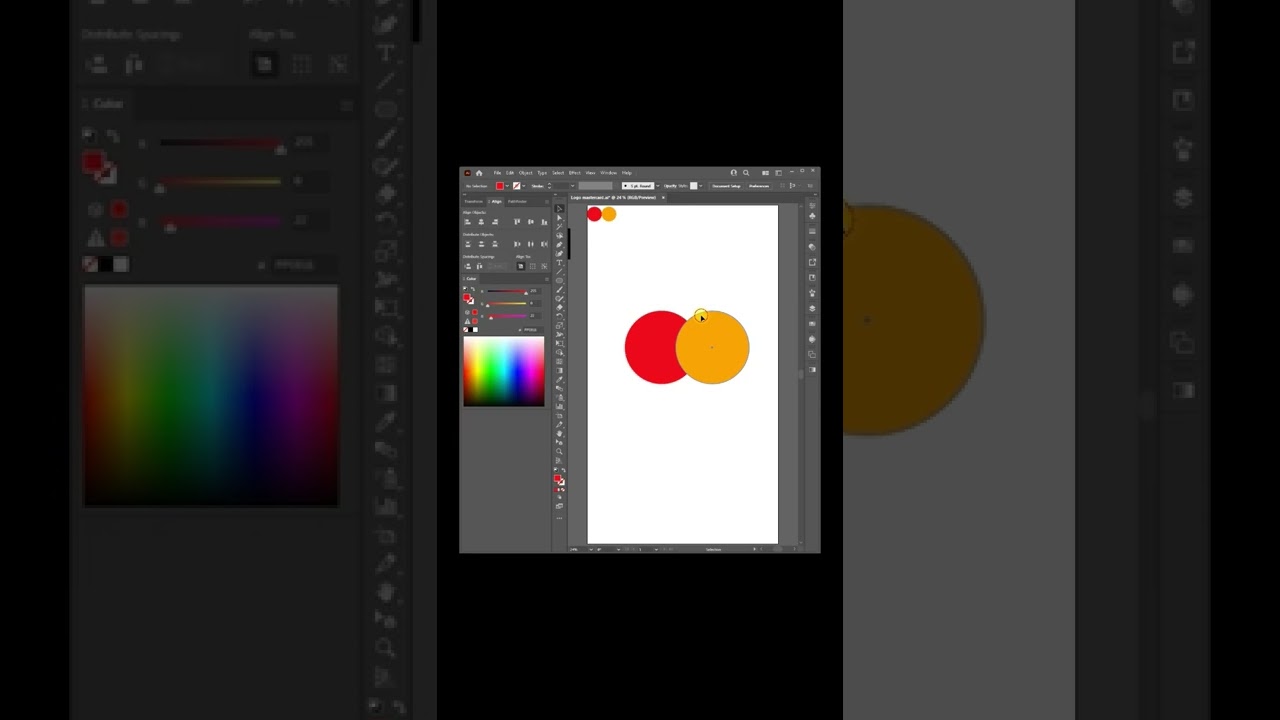This screenshot has width=1280, height=720.
Task: Click the search magnifier icon at top
Action: click(746, 173)
